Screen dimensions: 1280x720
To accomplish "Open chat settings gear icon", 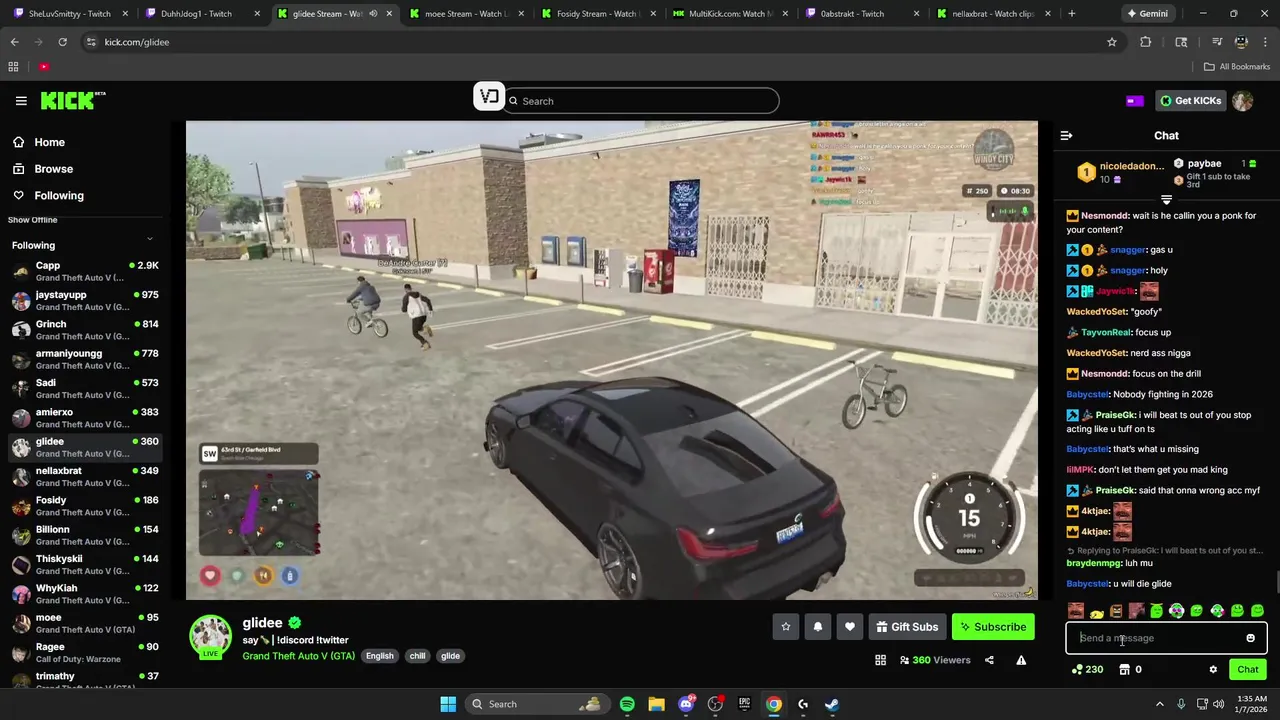I will [1213, 670].
